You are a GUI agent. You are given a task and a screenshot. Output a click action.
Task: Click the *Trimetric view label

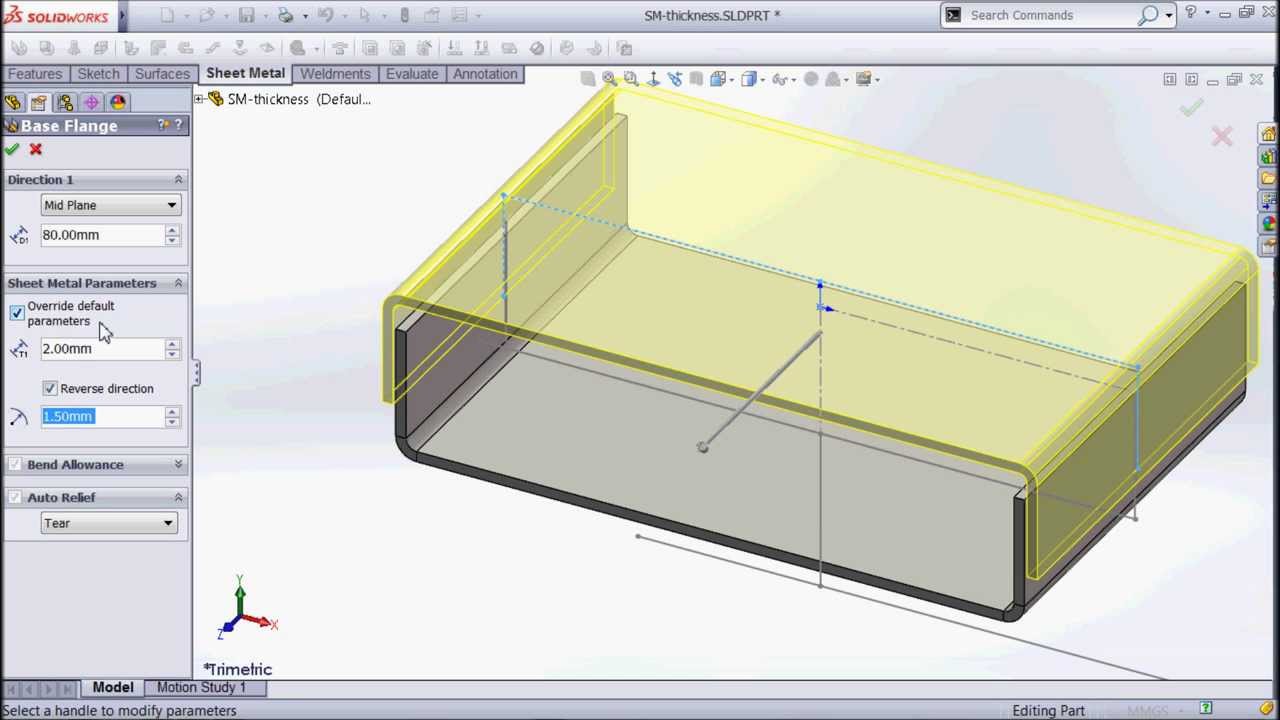238,669
